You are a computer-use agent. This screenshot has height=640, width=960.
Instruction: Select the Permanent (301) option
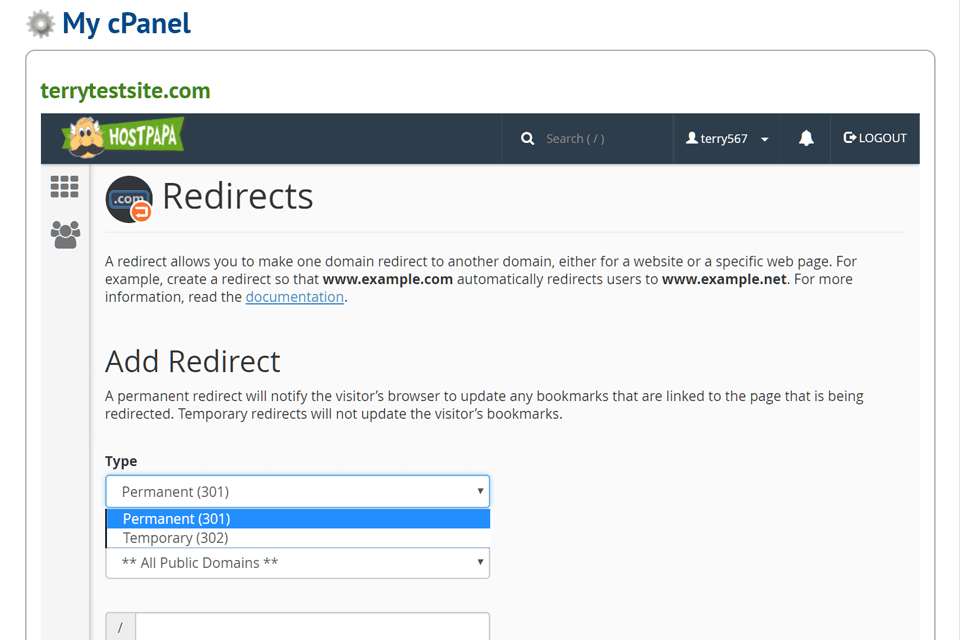(x=297, y=519)
